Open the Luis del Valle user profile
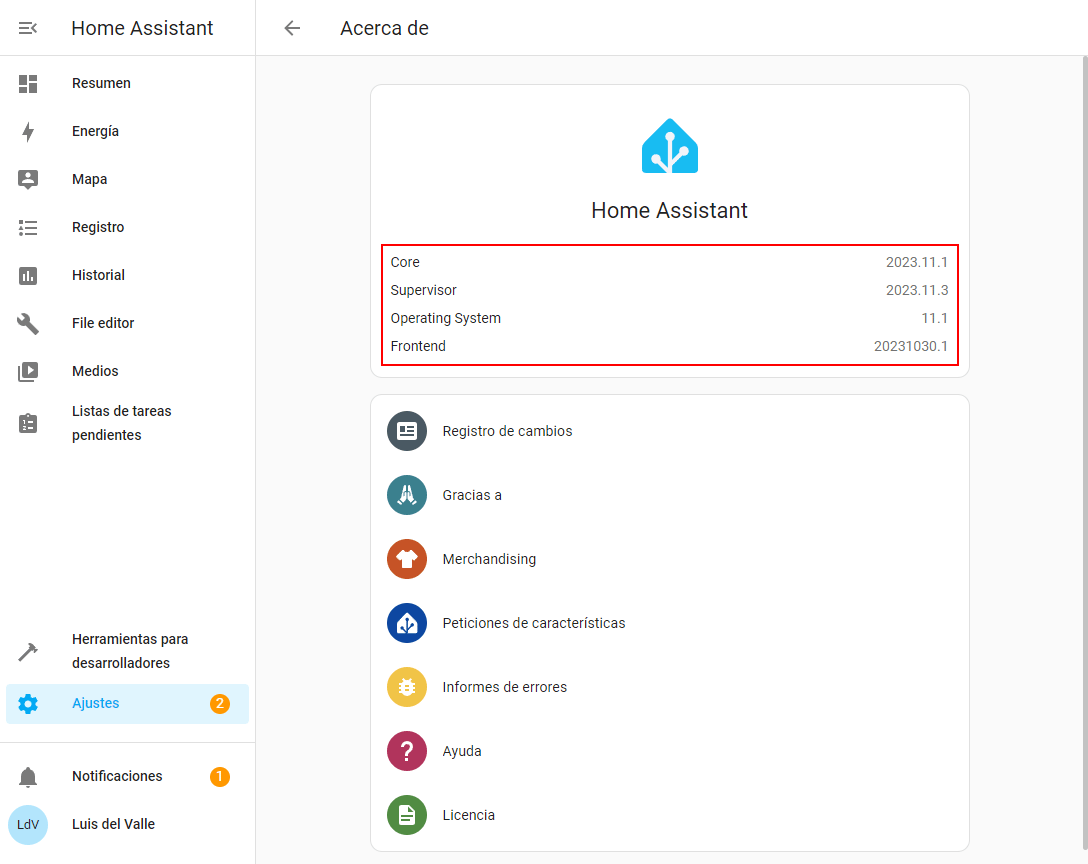1088x864 pixels. pos(113,825)
